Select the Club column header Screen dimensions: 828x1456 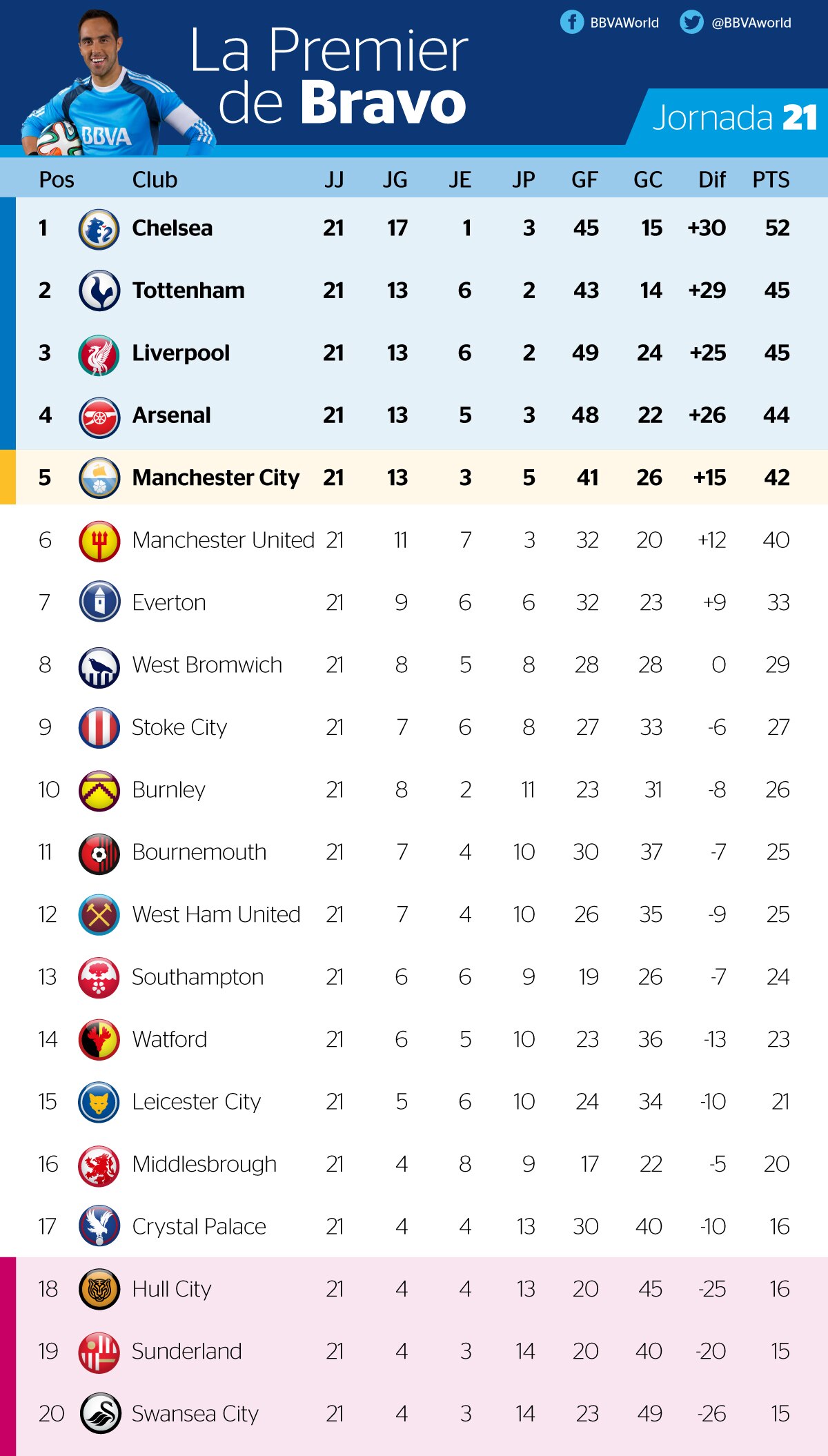point(155,179)
